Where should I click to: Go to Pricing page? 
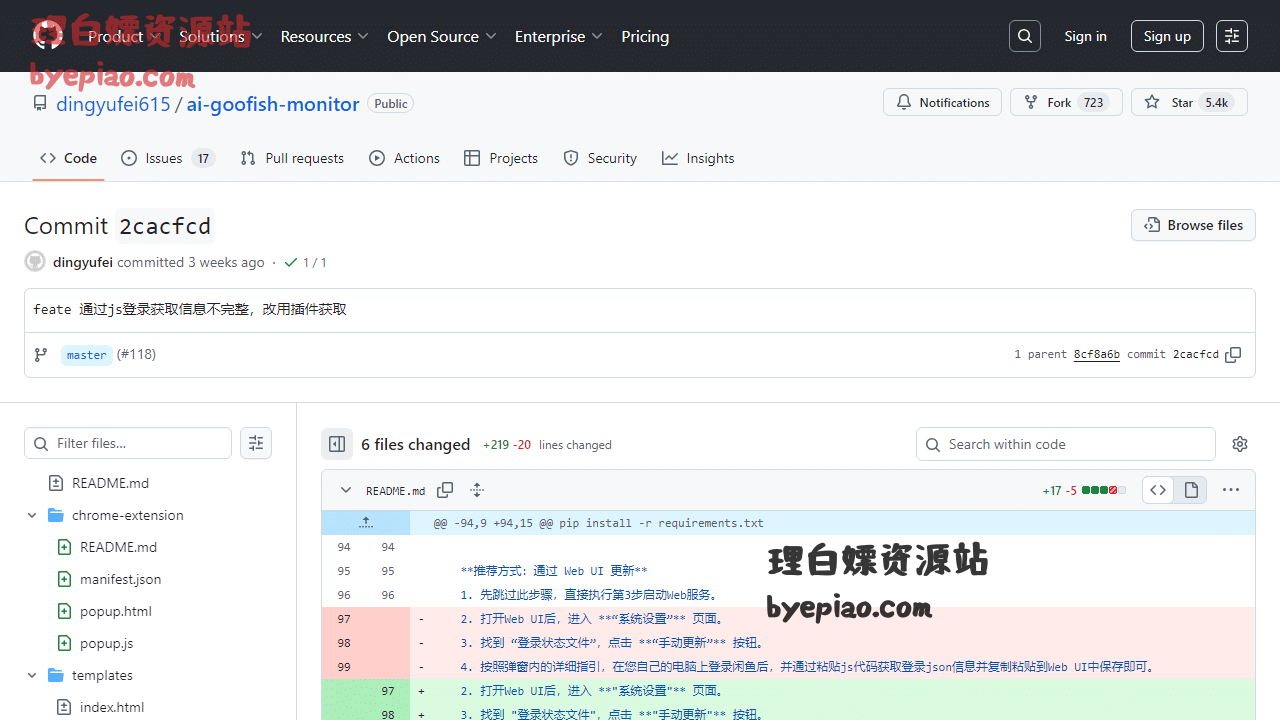(645, 36)
